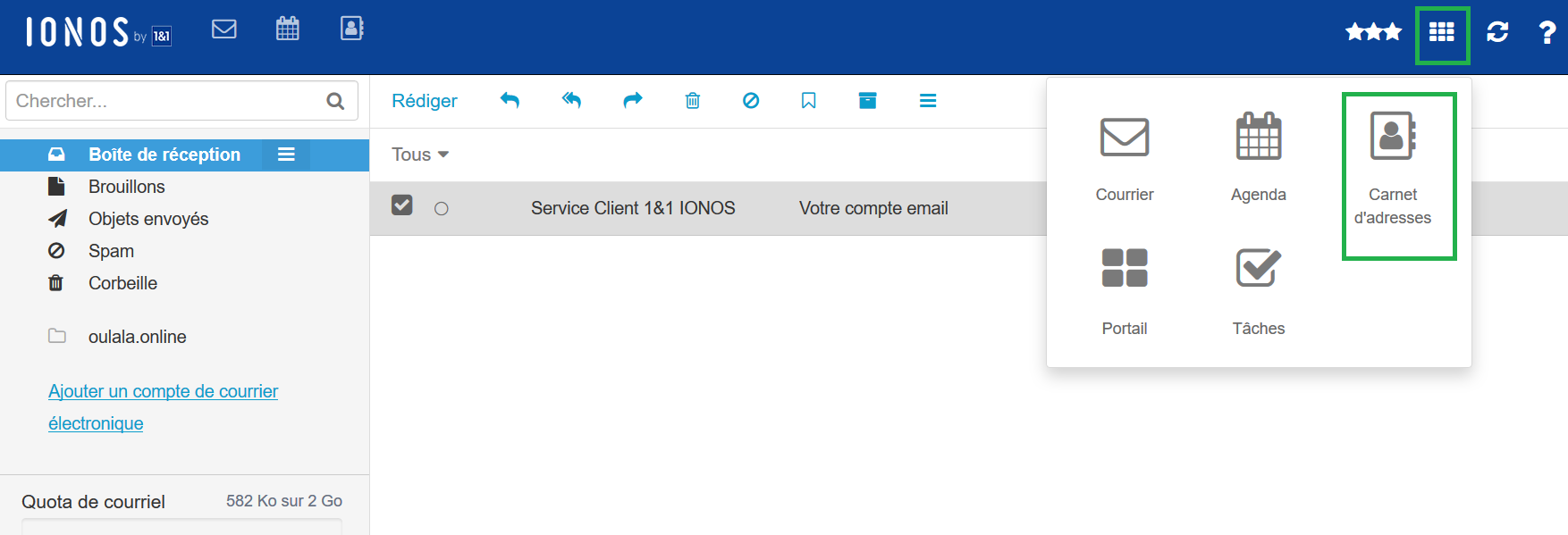Uncheck the Service Client message checkbox
Viewport: 1568px width, 535px height.
click(x=402, y=205)
